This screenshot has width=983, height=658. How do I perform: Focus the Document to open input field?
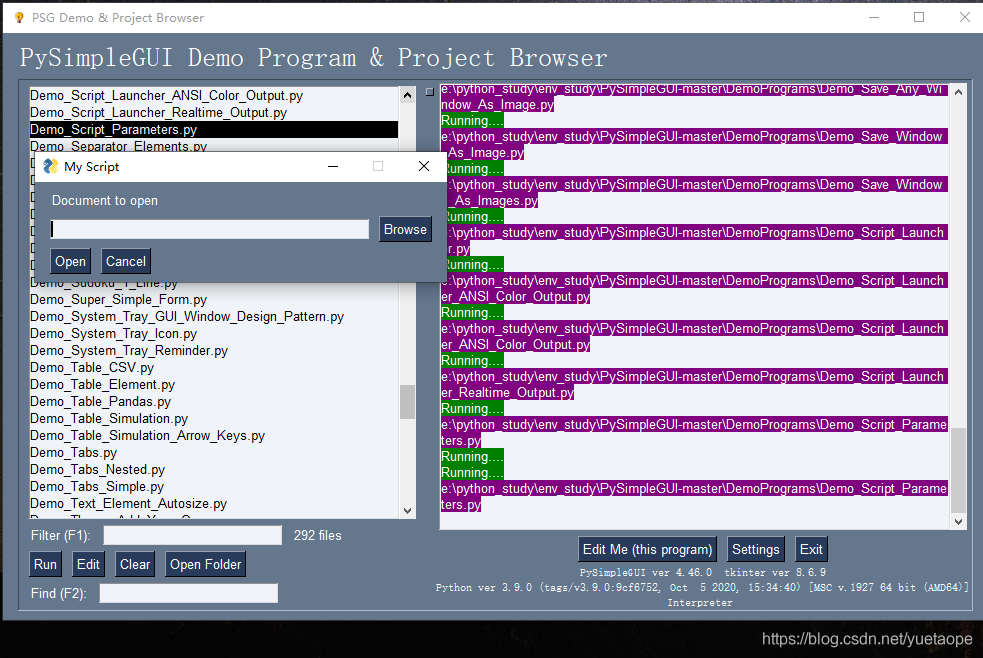click(209, 229)
